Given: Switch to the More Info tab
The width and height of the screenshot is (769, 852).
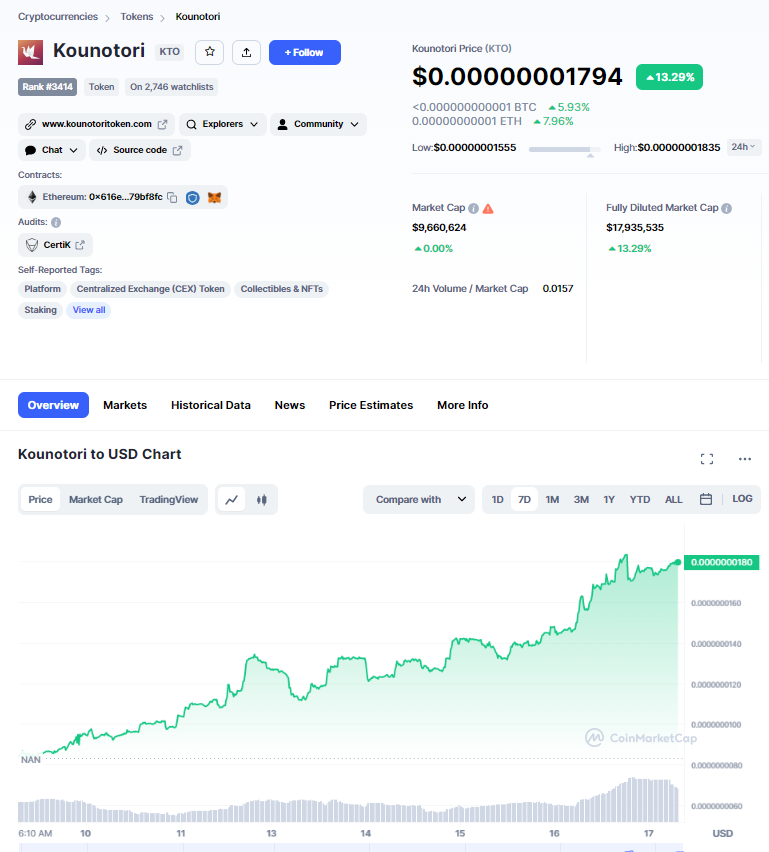Looking at the screenshot, I should click(x=462, y=405).
